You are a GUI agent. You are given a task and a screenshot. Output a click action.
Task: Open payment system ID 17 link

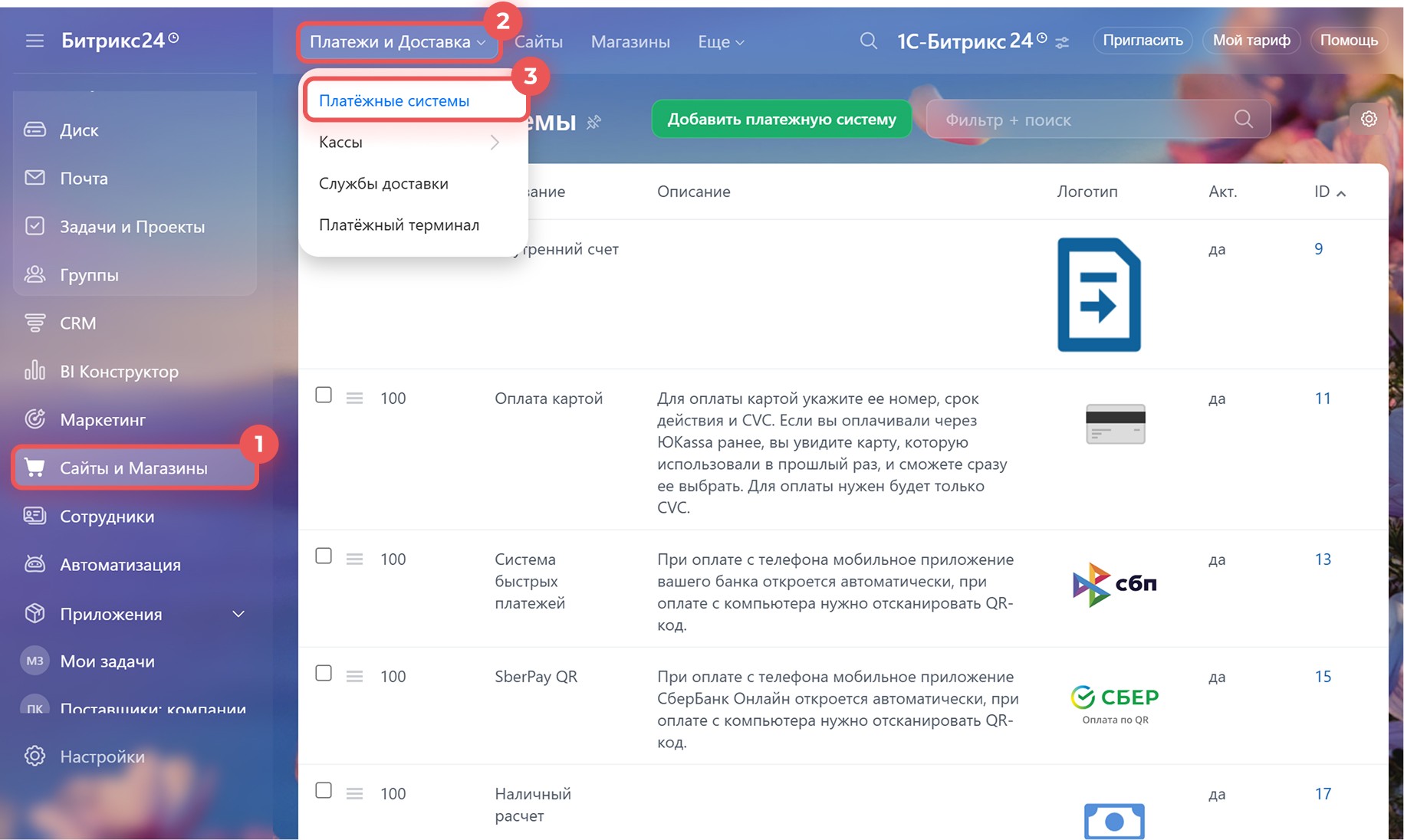click(x=1323, y=793)
